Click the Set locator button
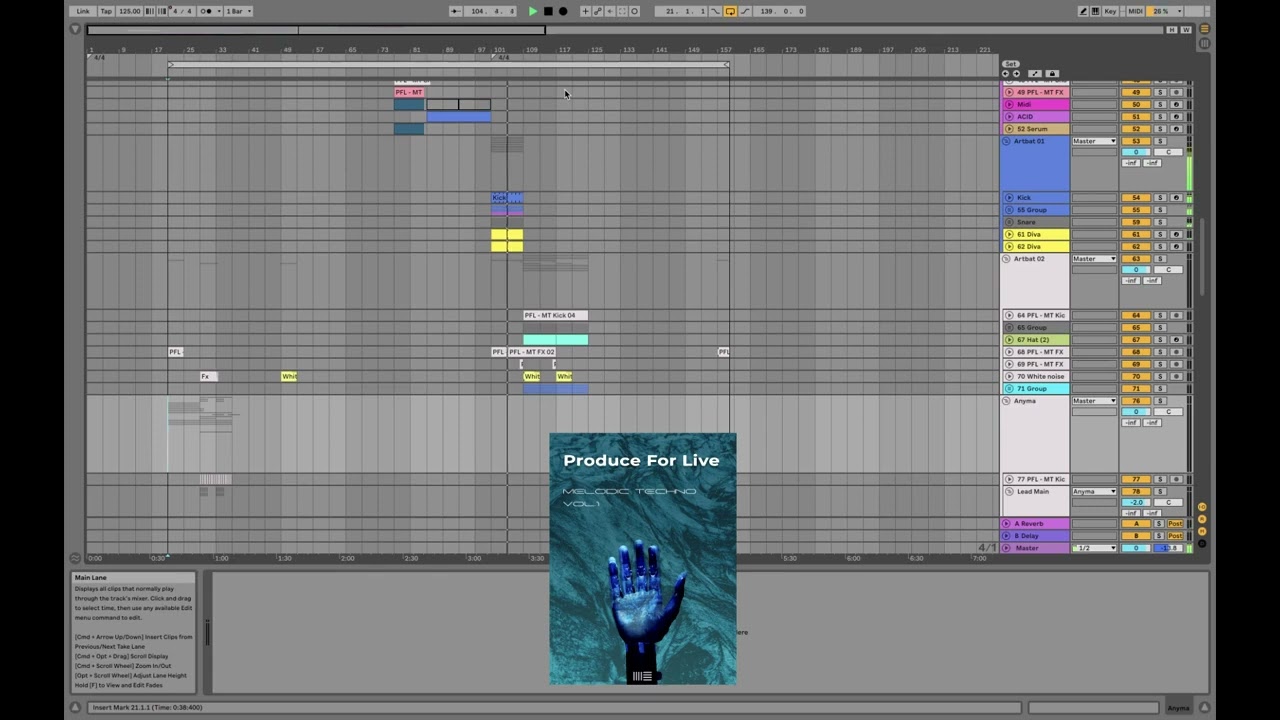 click(x=1011, y=64)
